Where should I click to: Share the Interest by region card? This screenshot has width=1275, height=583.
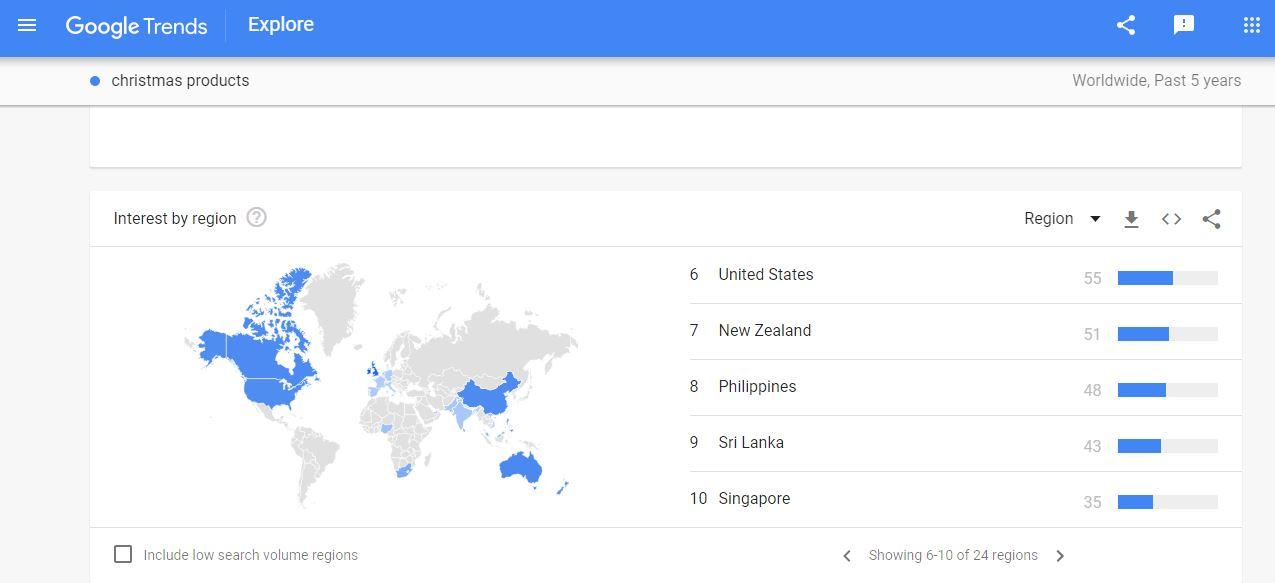click(x=1211, y=219)
